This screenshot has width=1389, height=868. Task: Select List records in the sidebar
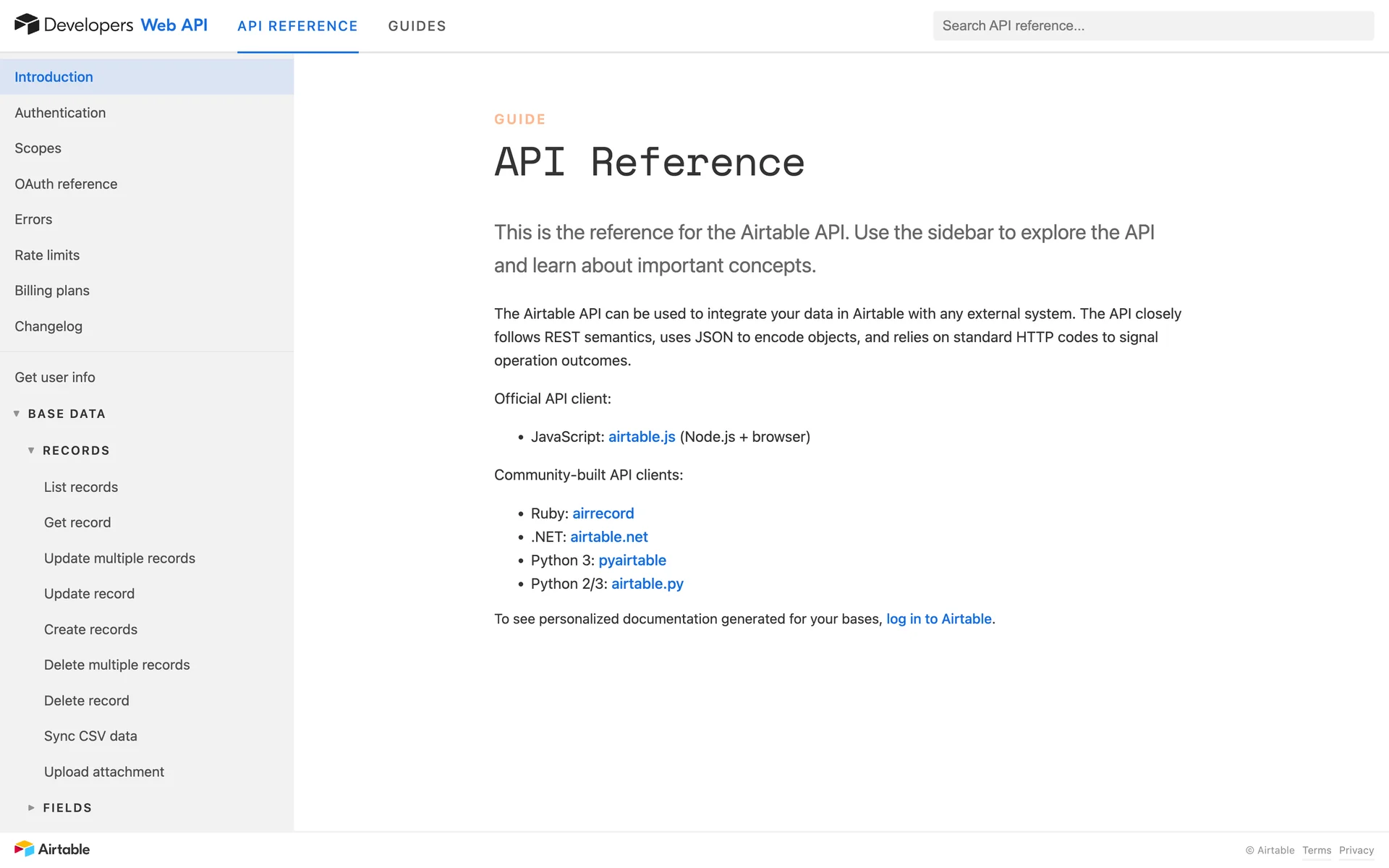[80, 488]
